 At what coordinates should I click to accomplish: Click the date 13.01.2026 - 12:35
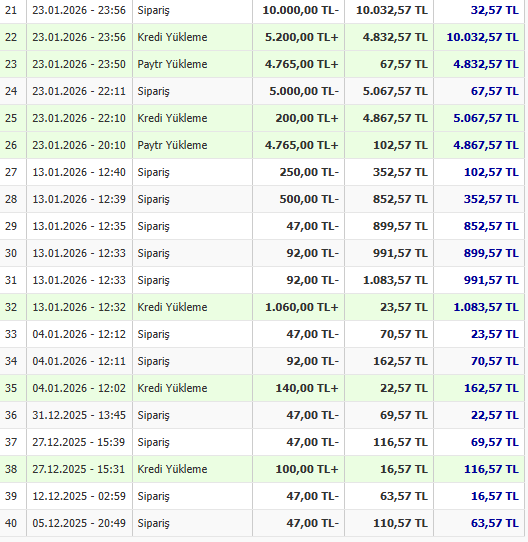click(79, 226)
